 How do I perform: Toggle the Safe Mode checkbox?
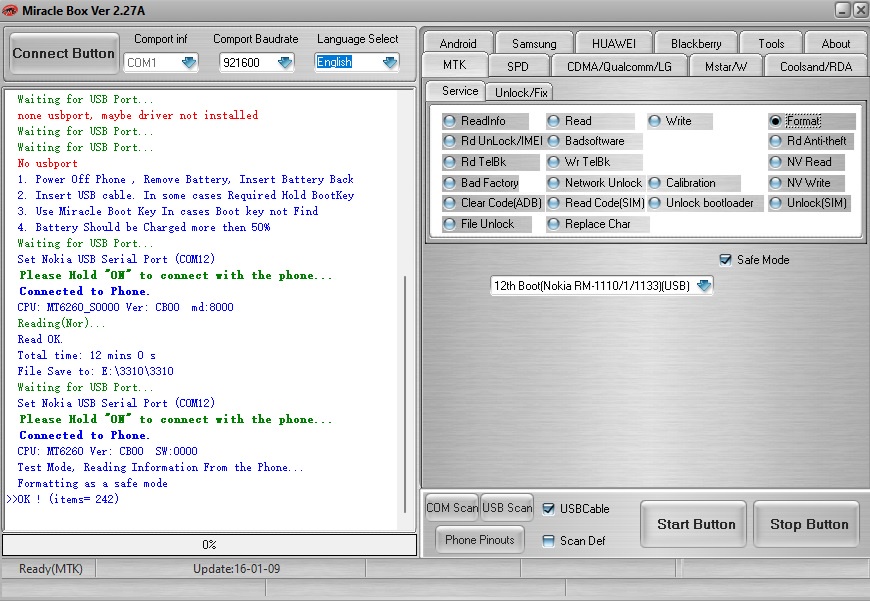(725, 260)
